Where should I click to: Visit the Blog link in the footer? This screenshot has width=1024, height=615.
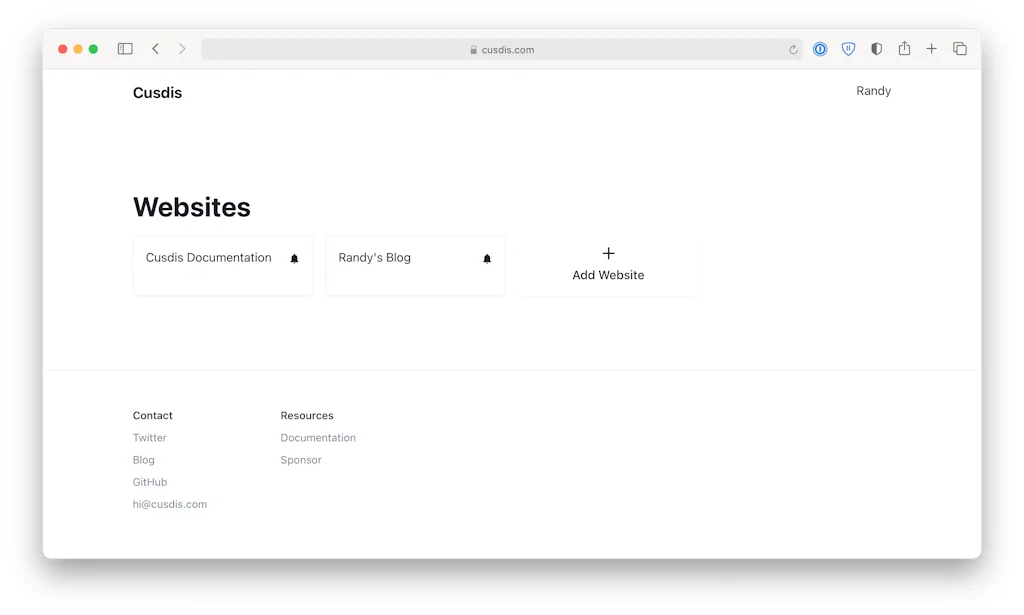point(143,459)
